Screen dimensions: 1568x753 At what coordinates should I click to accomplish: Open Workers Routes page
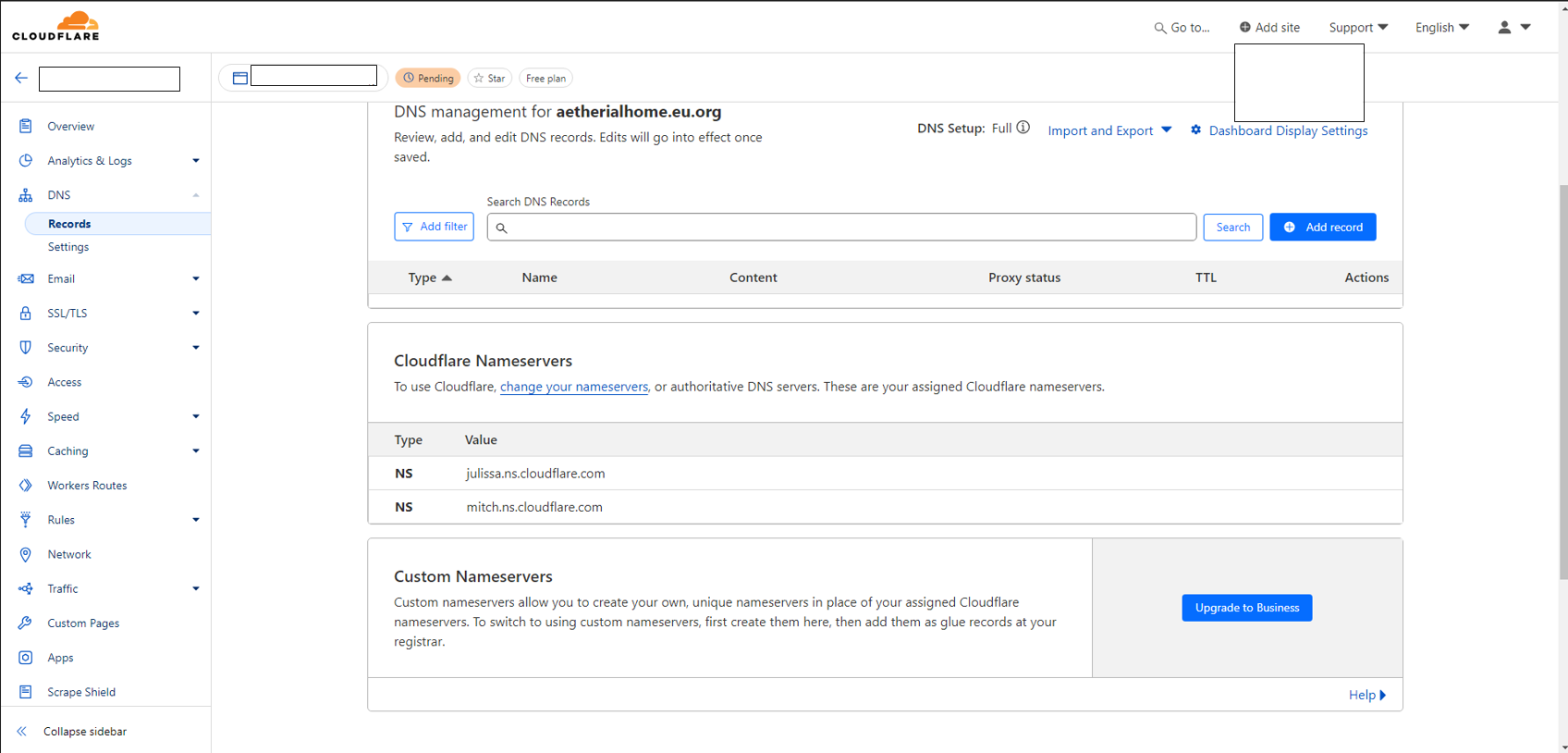tap(87, 486)
